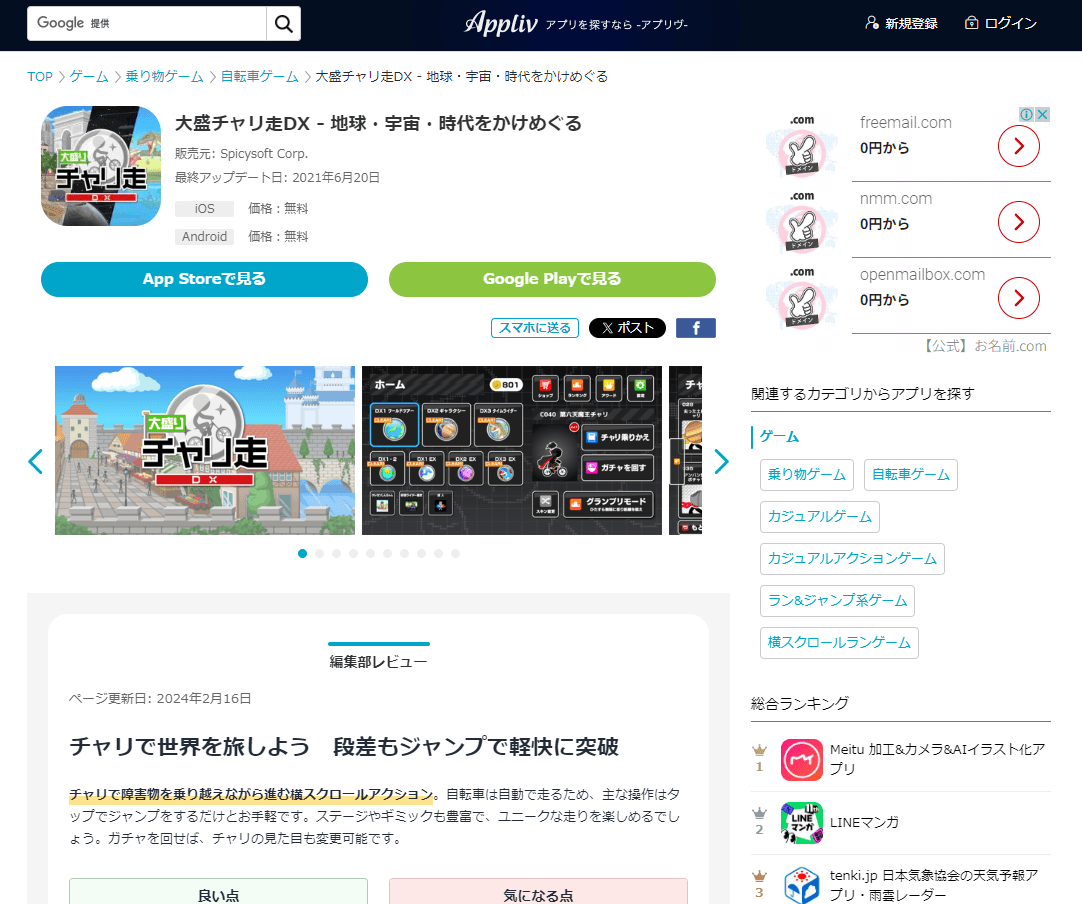
Task: Open 乗り物ゲーム category tag in sidebar
Action: pos(807,475)
